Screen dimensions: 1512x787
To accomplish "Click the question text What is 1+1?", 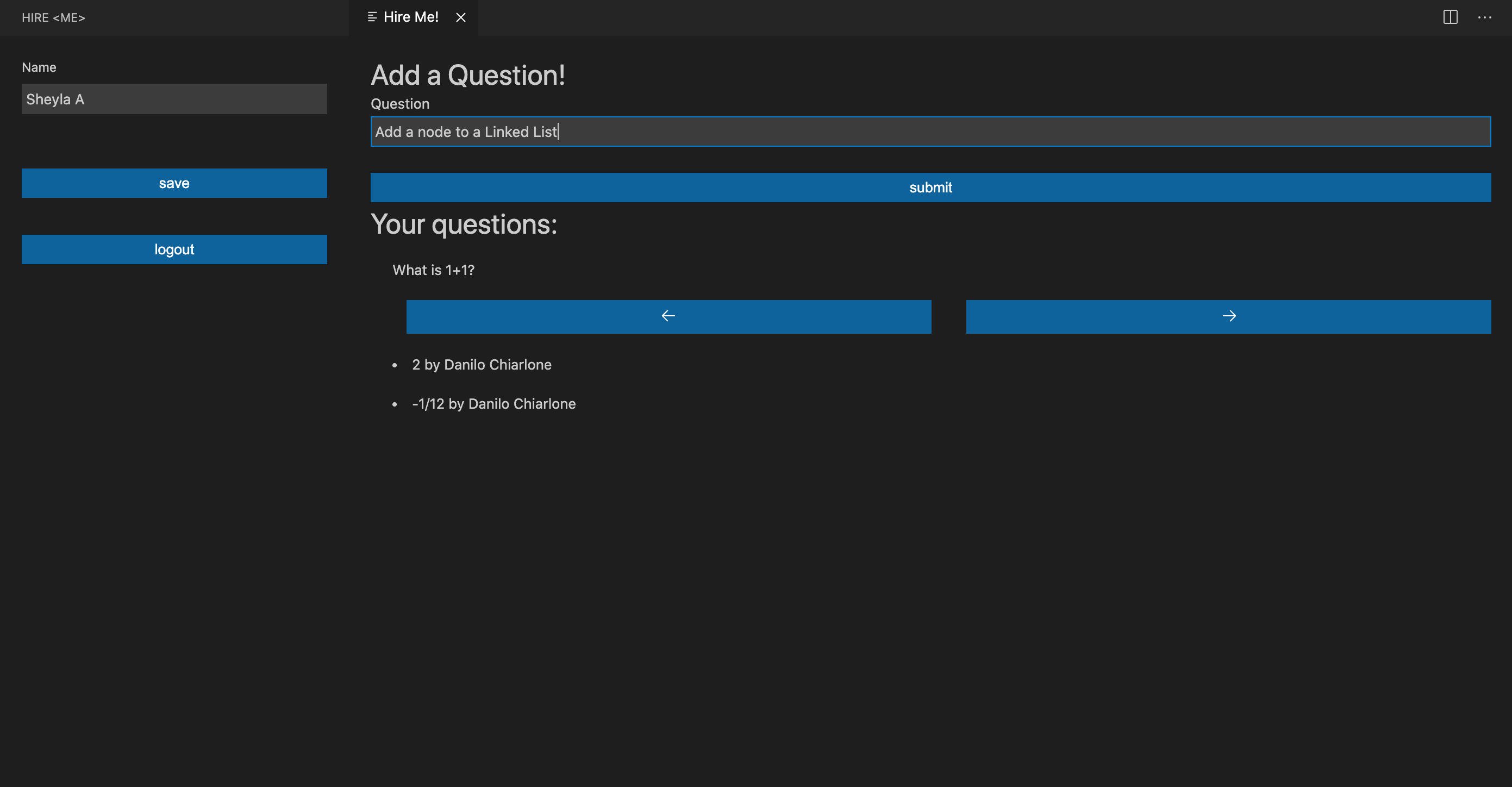I will point(433,270).
